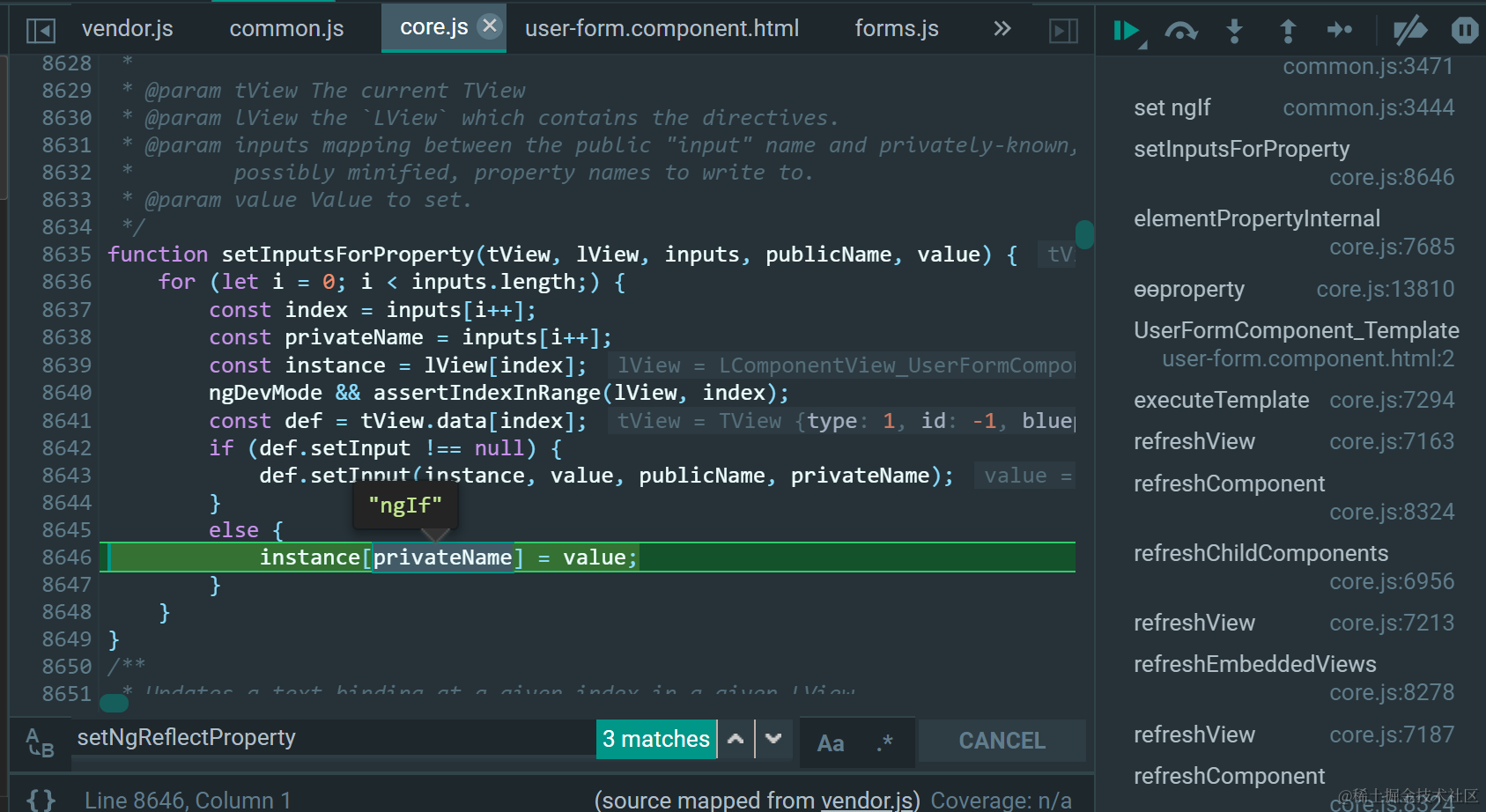Click setInputsForProperty function name on line 8635
Viewport: 1486px width, 812px height.
pos(348,255)
